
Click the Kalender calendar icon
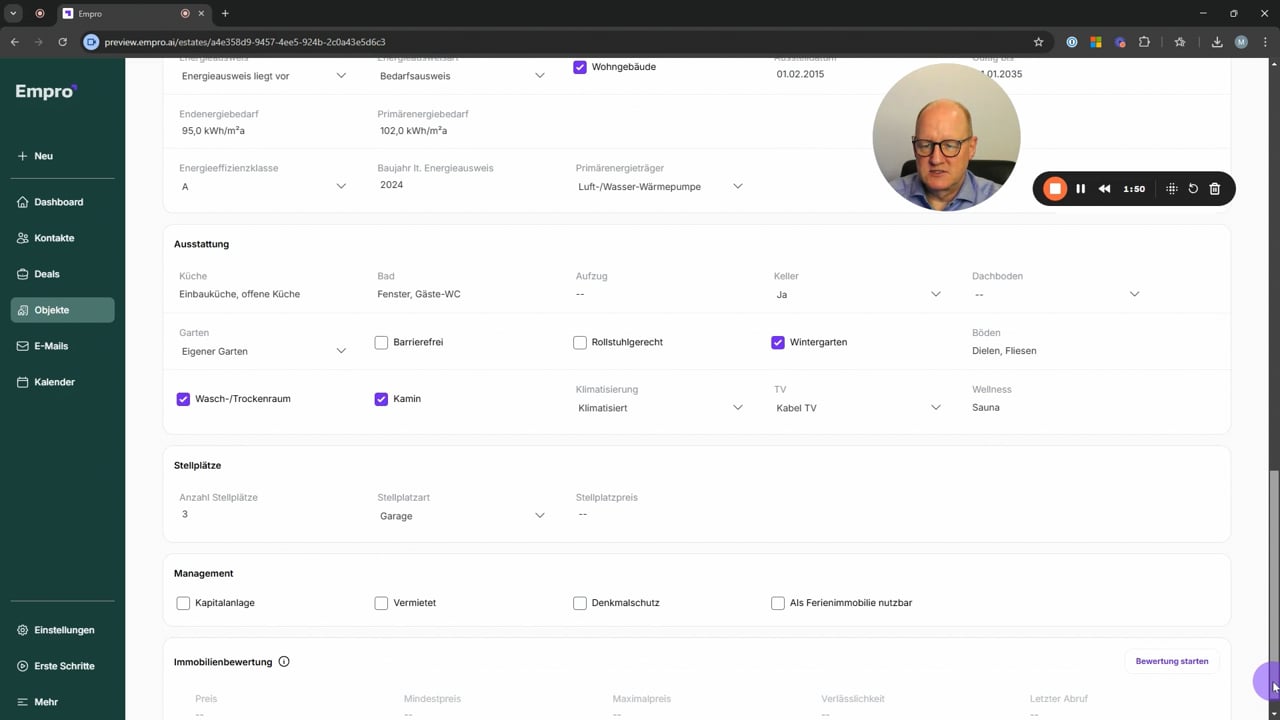(x=23, y=382)
